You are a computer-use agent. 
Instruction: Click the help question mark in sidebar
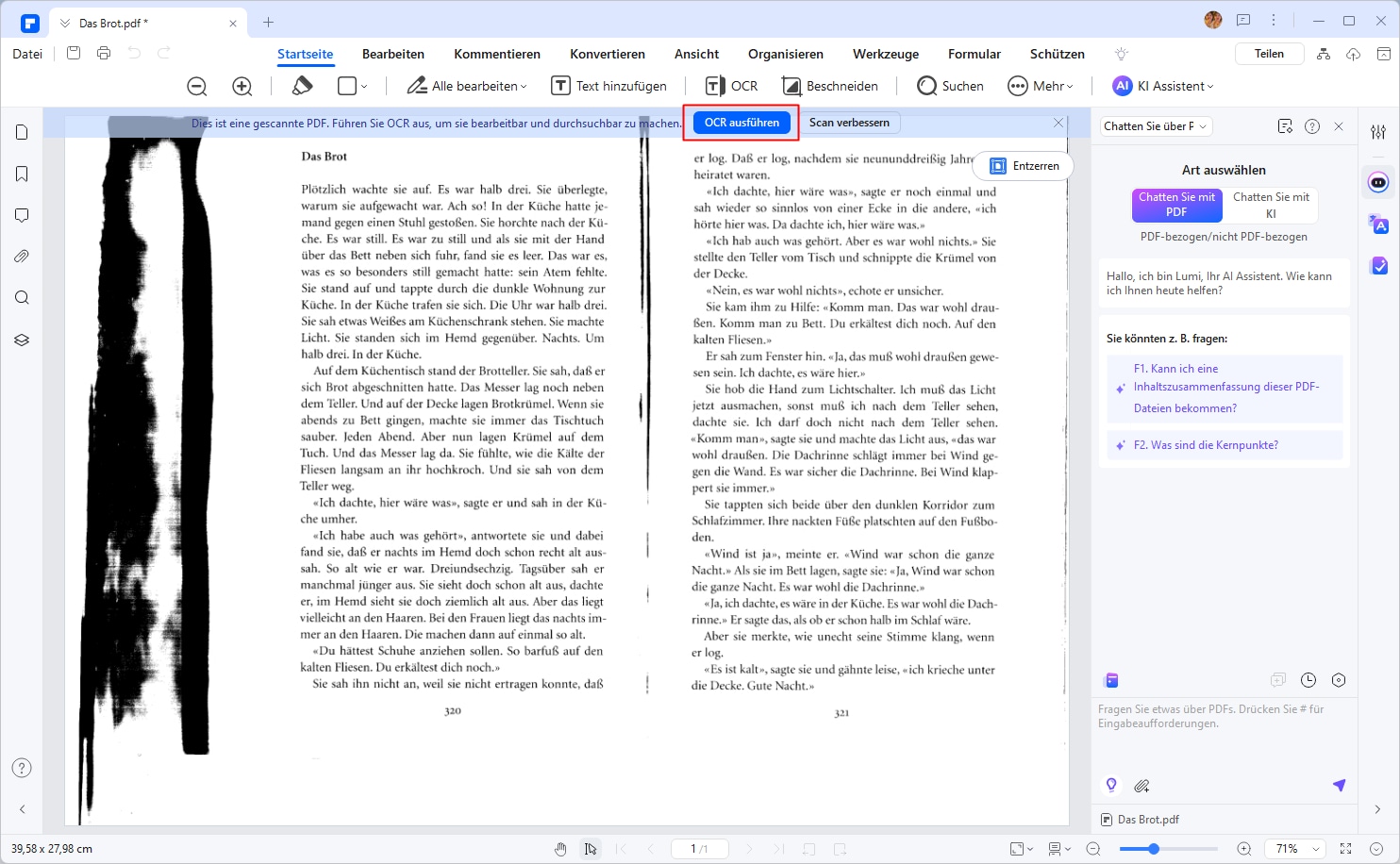[x=22, y=768]
